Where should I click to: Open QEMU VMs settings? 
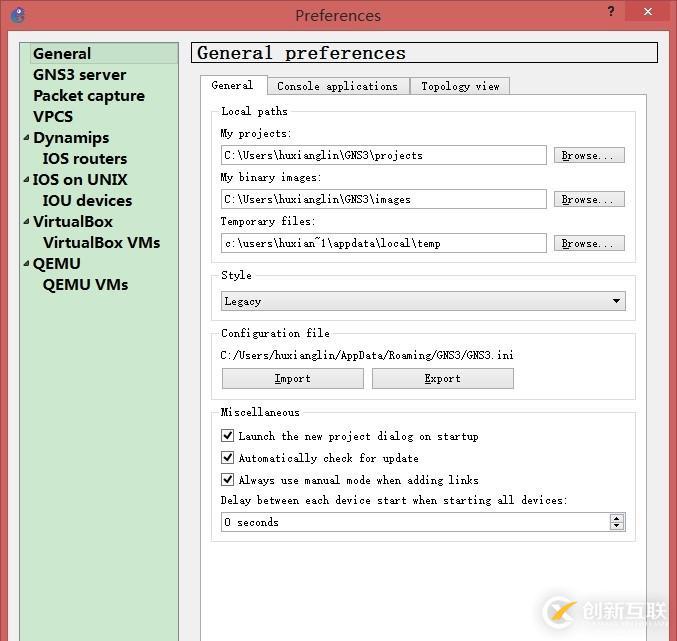point(85,284)
